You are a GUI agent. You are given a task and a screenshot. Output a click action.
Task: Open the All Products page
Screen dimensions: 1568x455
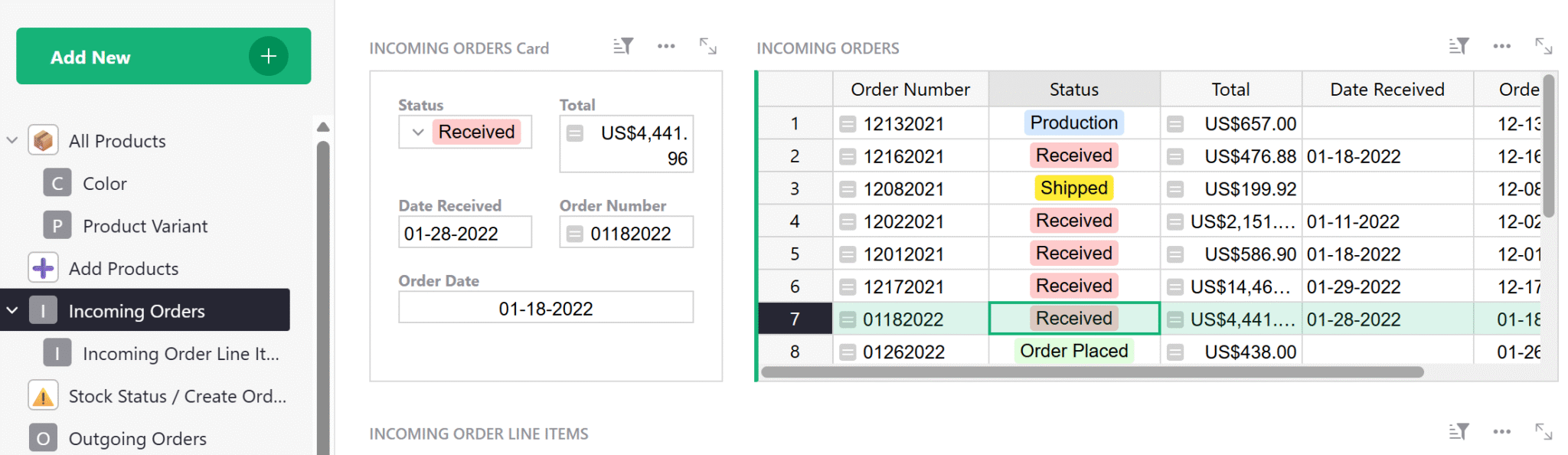[117, 141]
